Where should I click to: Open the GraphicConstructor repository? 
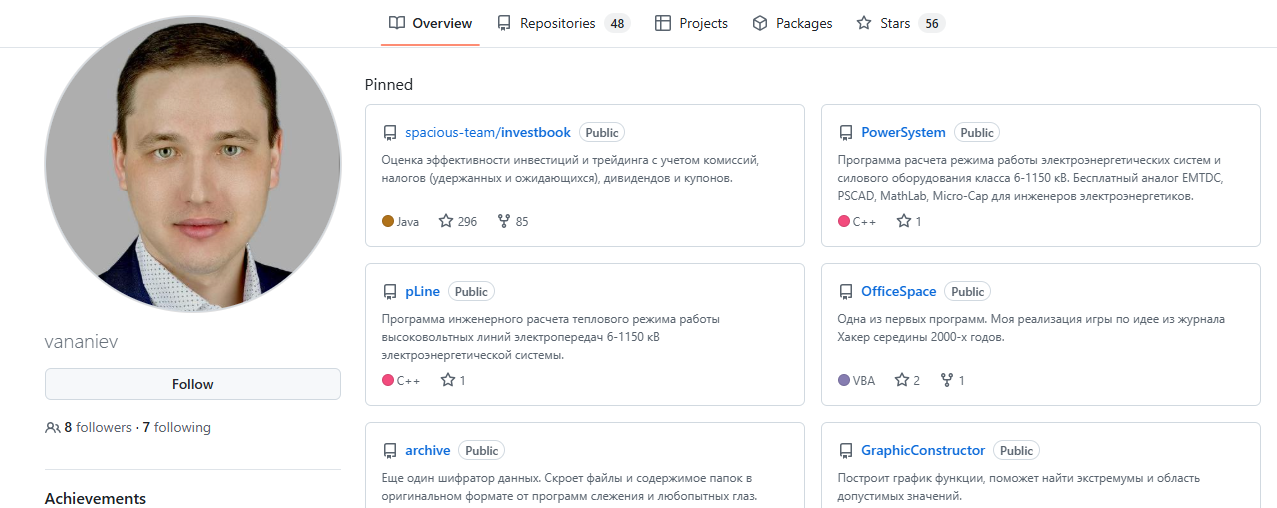(x=923, y=450)
